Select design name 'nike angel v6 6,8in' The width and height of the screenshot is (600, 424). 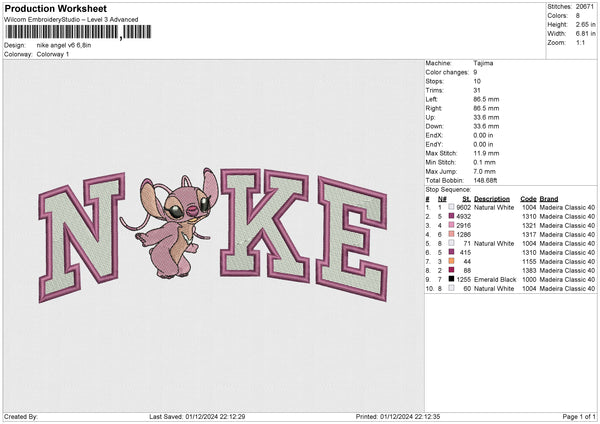pyautogui.click(x=64, y=45)
